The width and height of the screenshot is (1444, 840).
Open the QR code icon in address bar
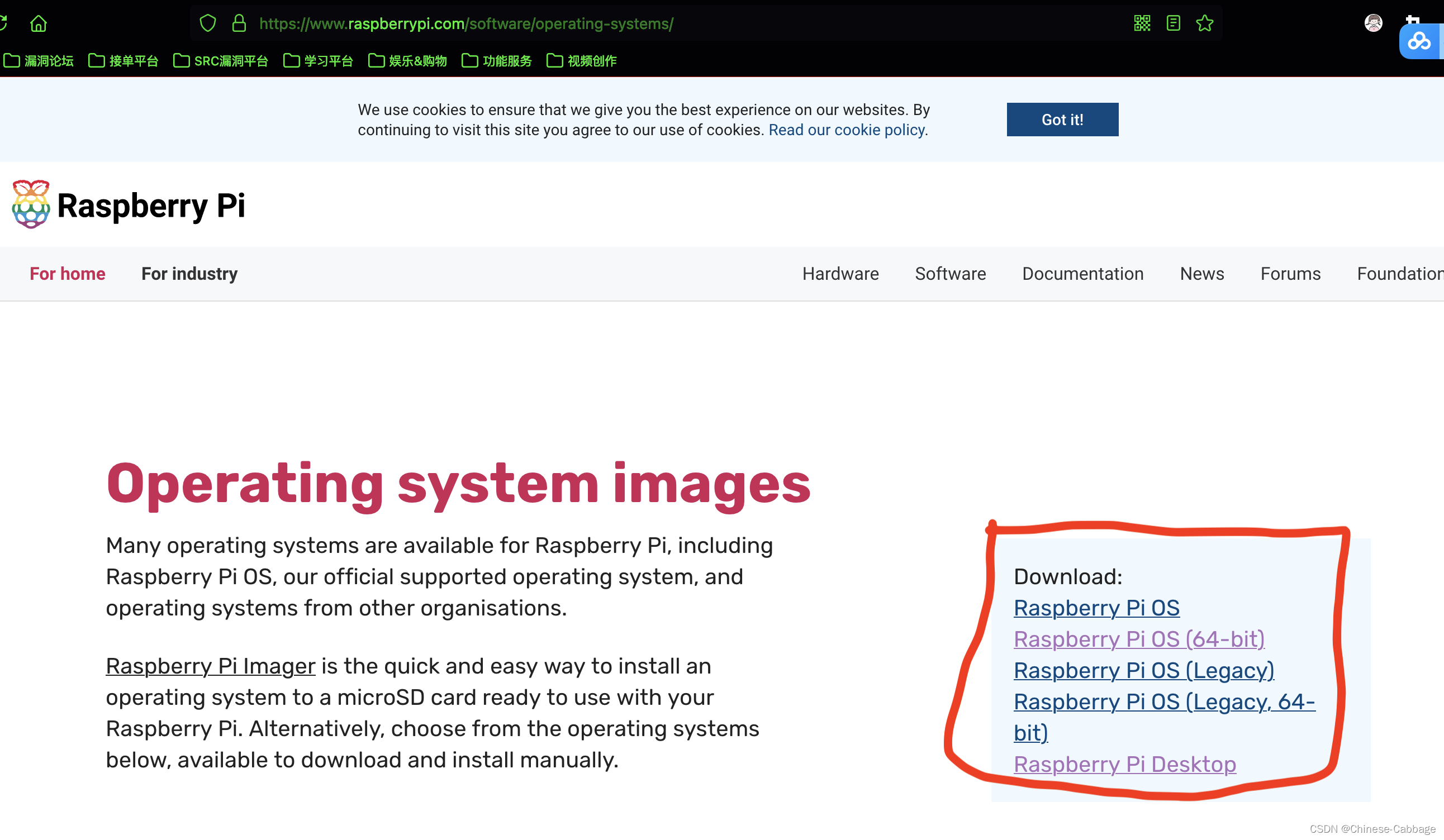pos(1142,23)
